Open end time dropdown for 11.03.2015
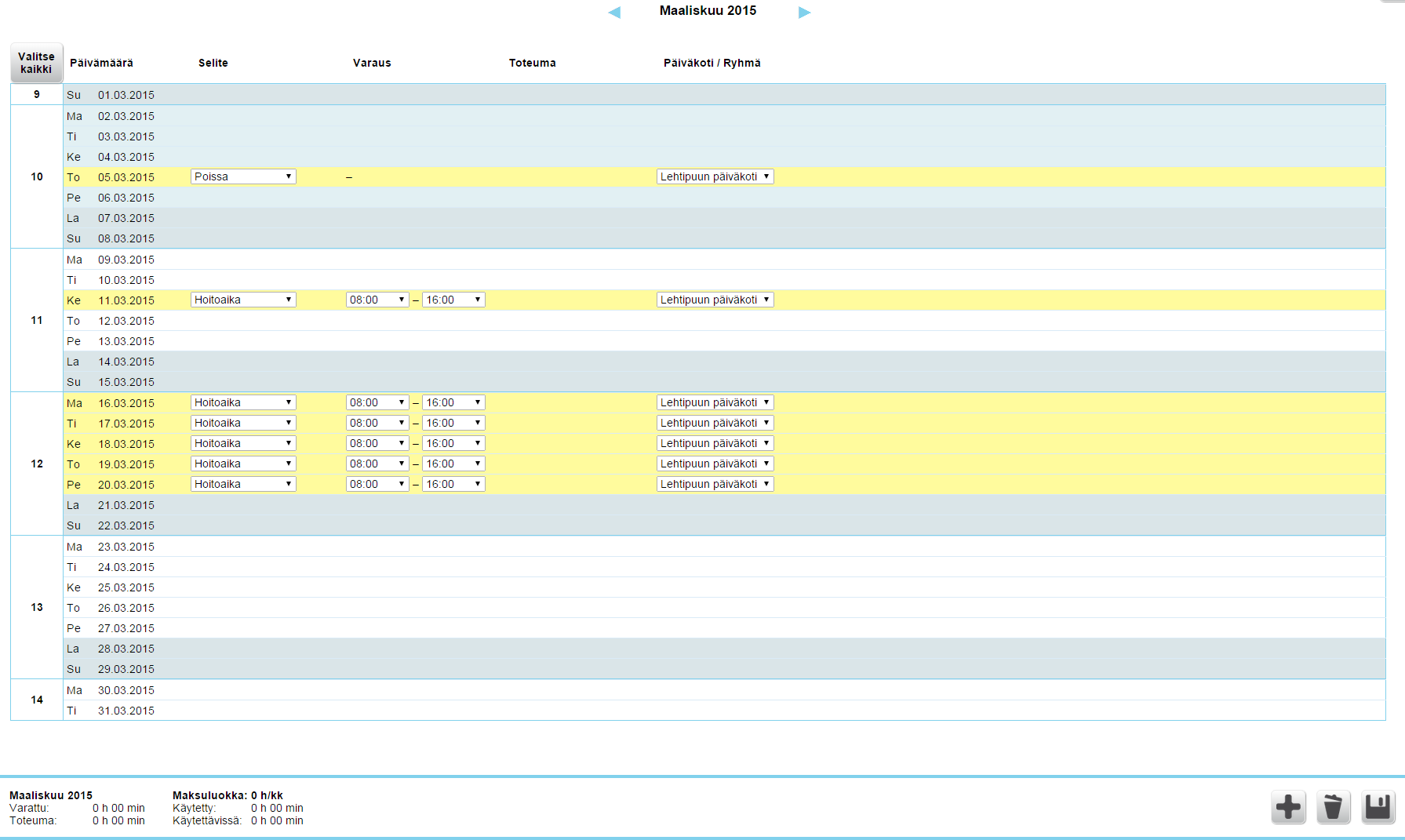The height and width of the screenshot is (840, 1405). click(453, 300)
